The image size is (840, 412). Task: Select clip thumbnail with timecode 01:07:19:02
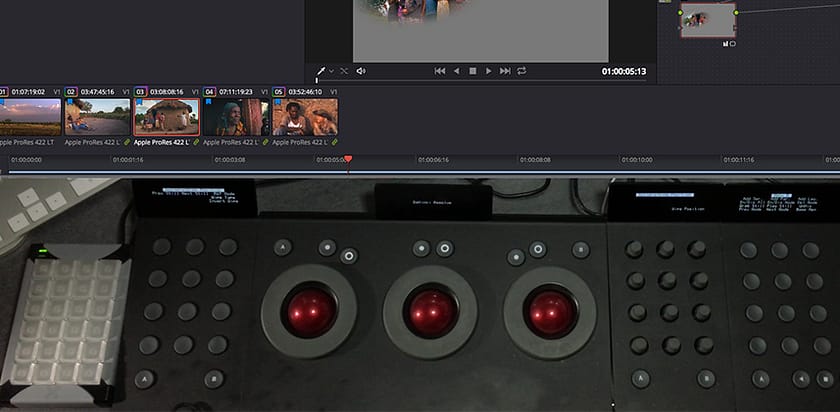(29, 117)
